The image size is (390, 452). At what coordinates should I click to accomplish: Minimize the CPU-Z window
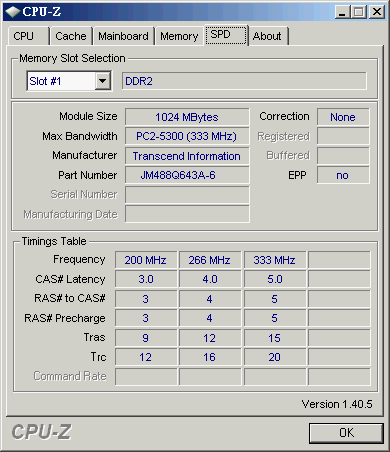[x=342, y=12]
